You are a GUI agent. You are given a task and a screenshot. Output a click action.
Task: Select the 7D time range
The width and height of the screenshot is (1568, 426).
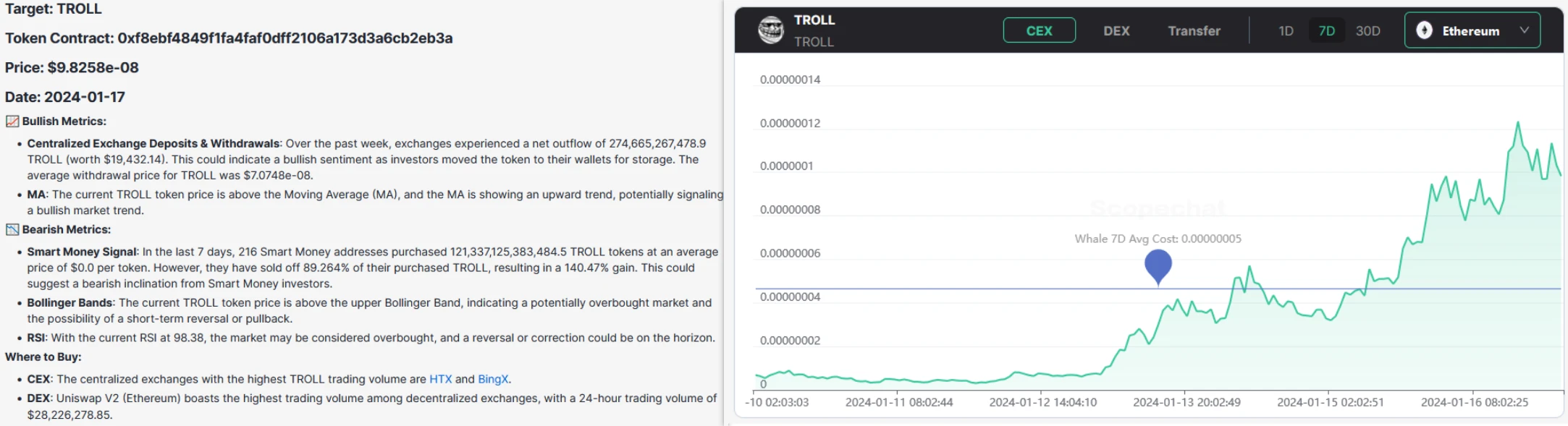tap(1326, 30)
